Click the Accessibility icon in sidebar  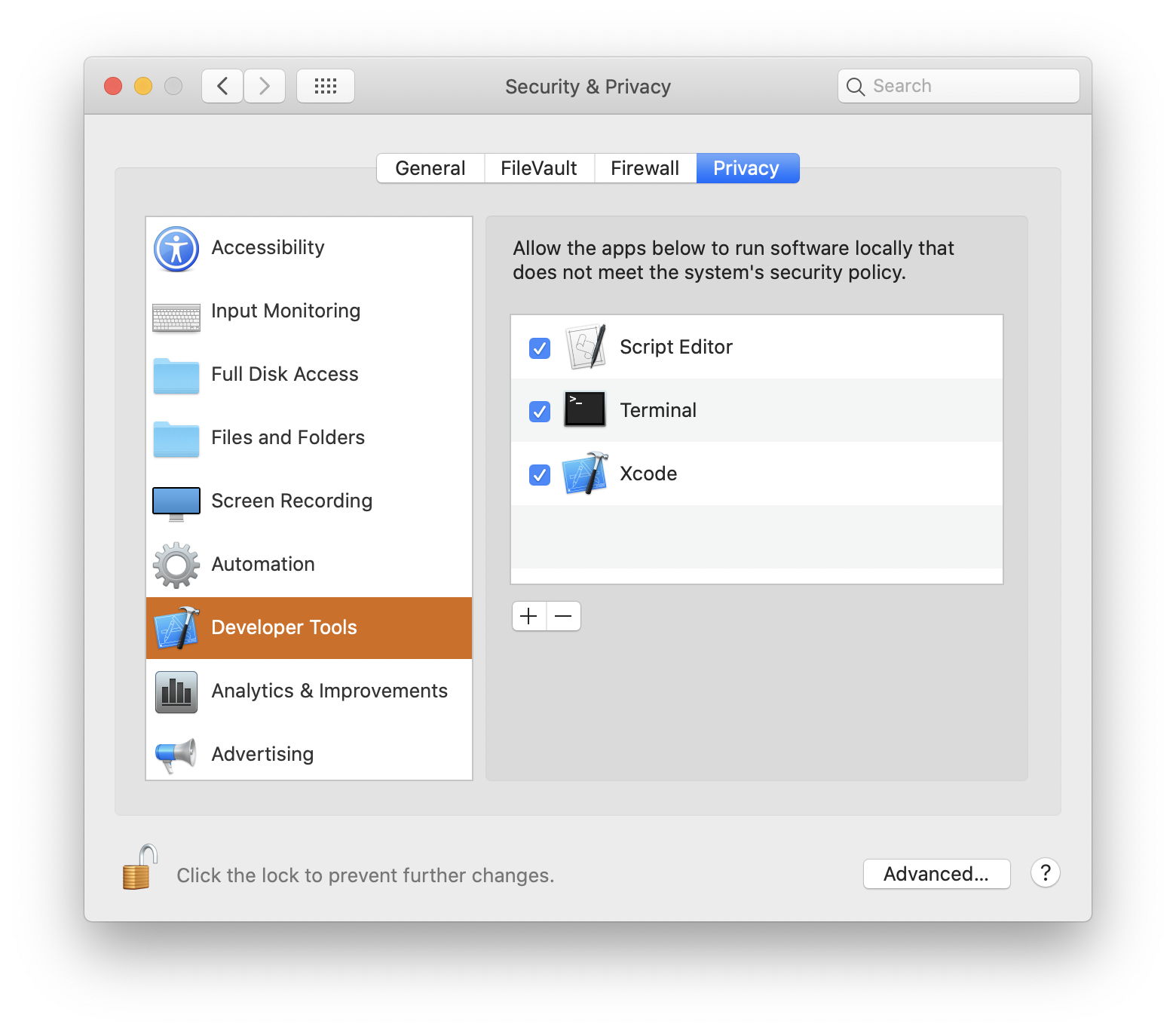click(x=176, y=249)
